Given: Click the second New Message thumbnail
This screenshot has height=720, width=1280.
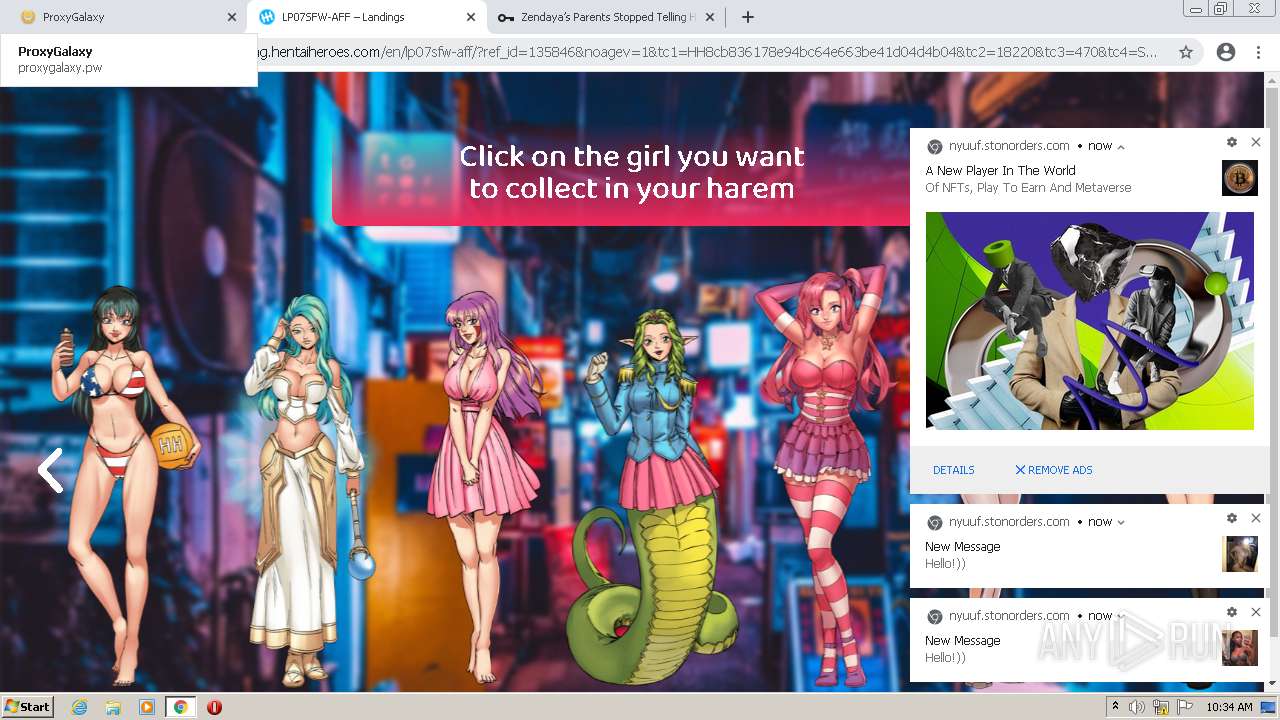Looking at the screenshot, I should coord(1240,648).
